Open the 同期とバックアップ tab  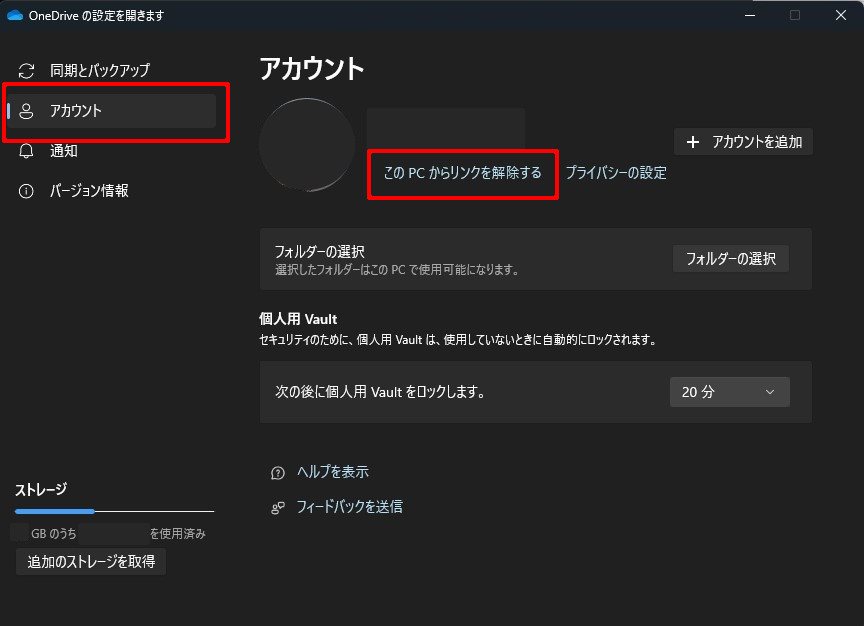99,71
